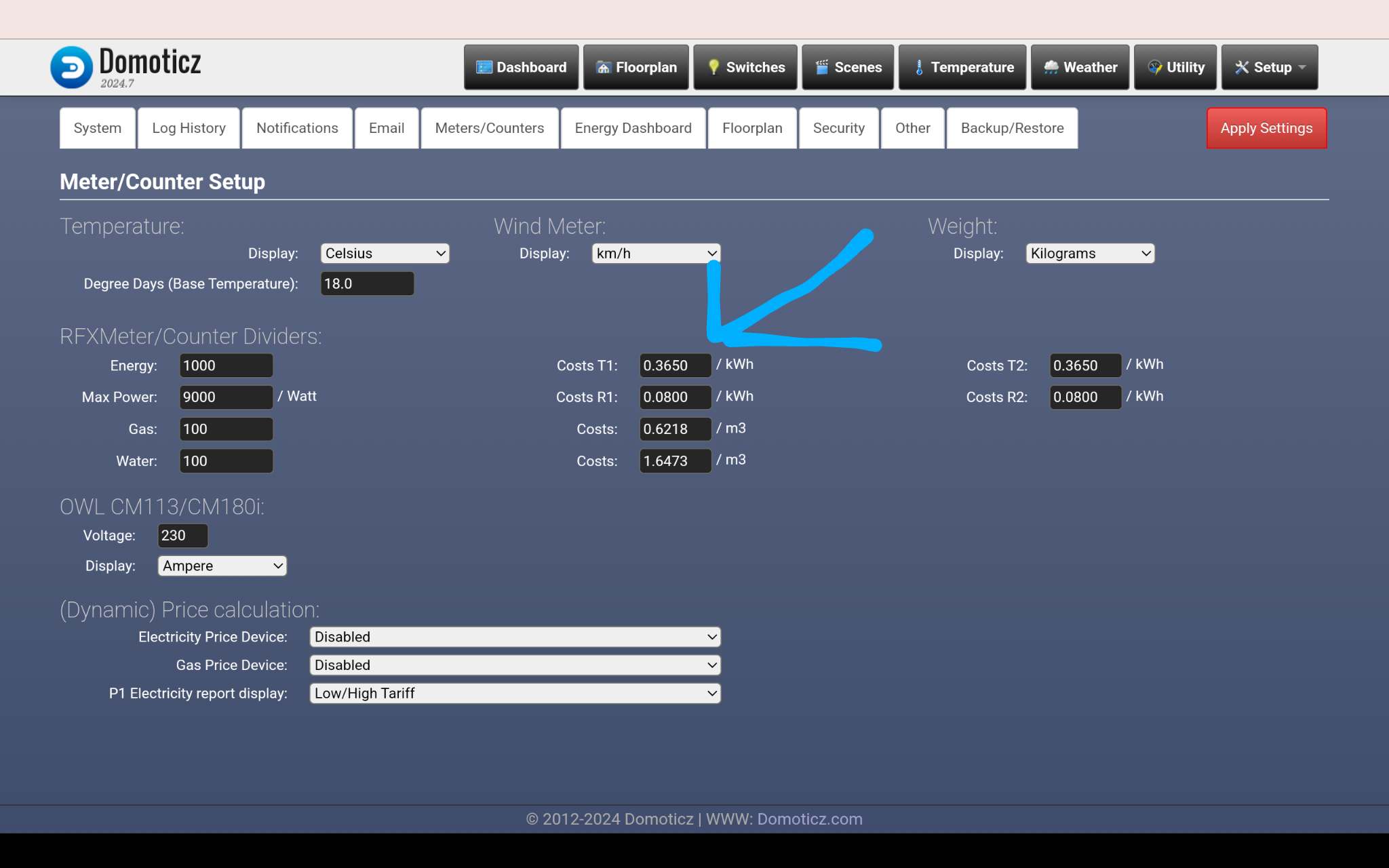Screen dimensions: 1389x868
Task: Click the Meter/Counter Setup heading
Action: tap(162, 182)
